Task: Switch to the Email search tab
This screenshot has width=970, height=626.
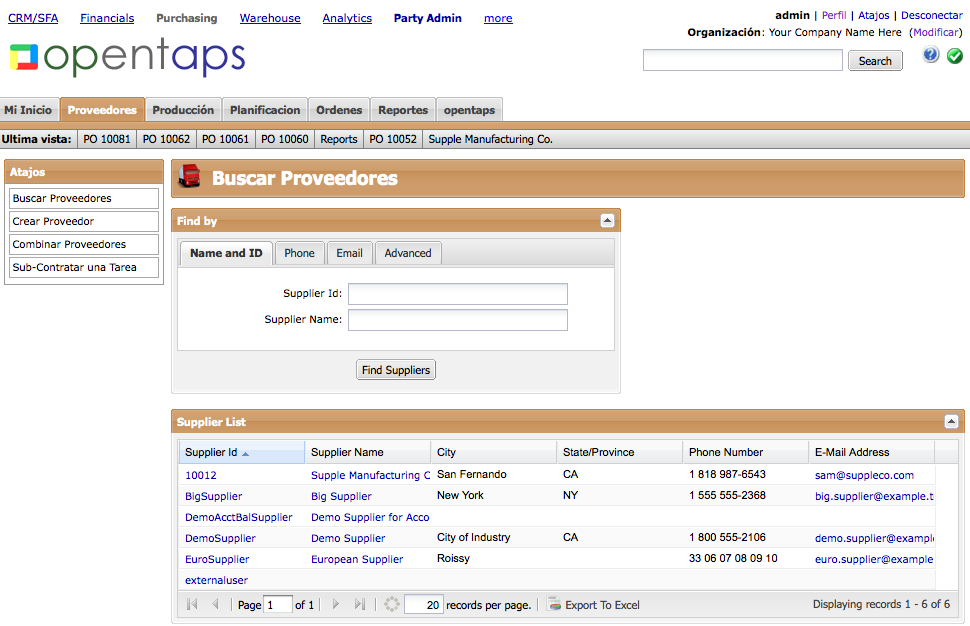Action: pos(350,253)
